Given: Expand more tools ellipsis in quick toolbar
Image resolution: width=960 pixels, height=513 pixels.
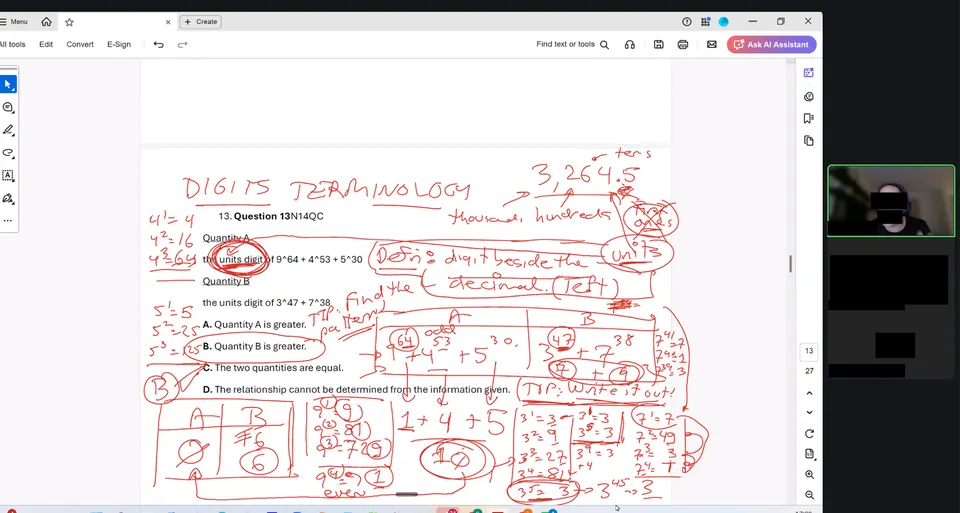Looking at the screenshot, I should [8, 220].
